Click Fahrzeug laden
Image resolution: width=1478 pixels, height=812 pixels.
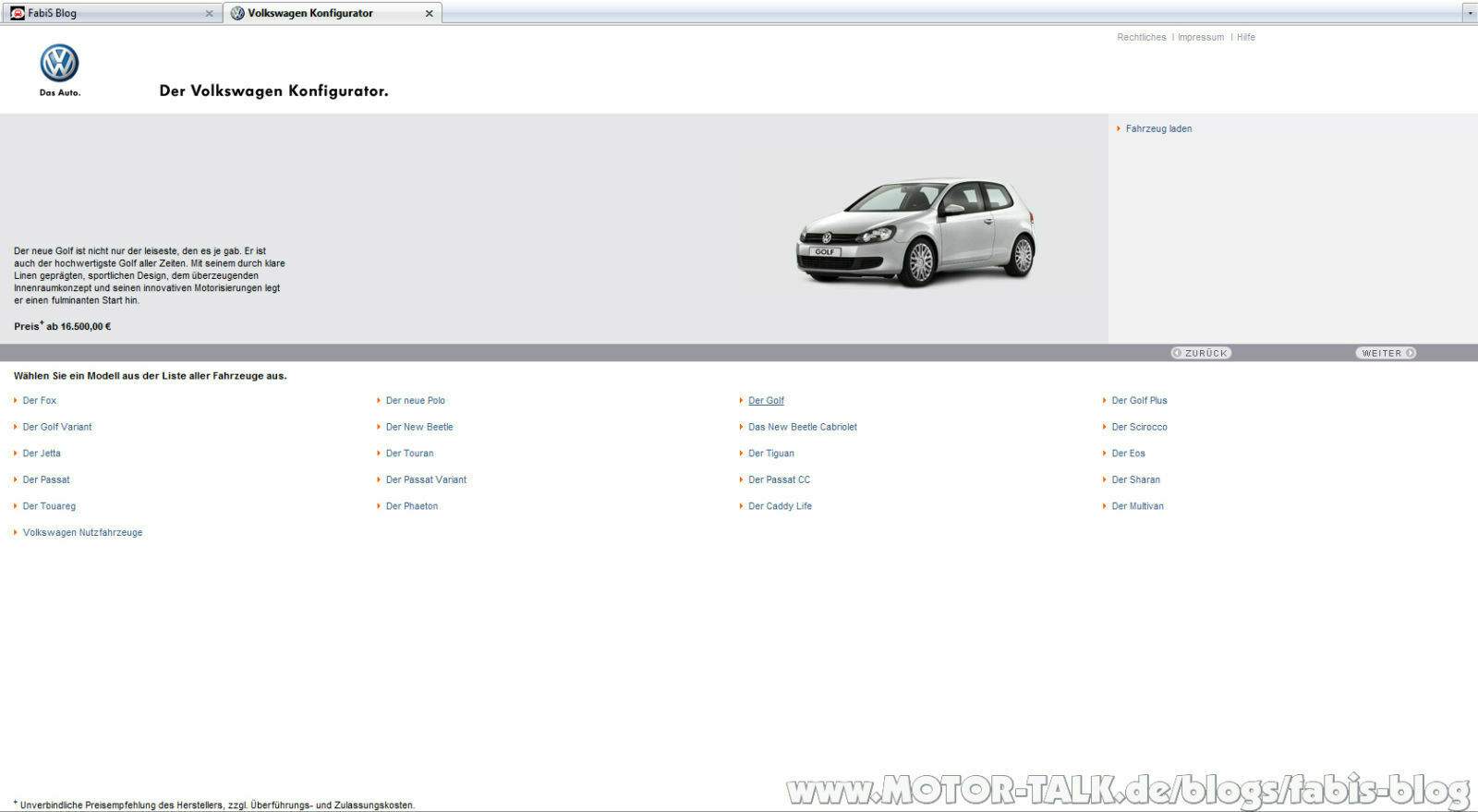(1158, 129)
